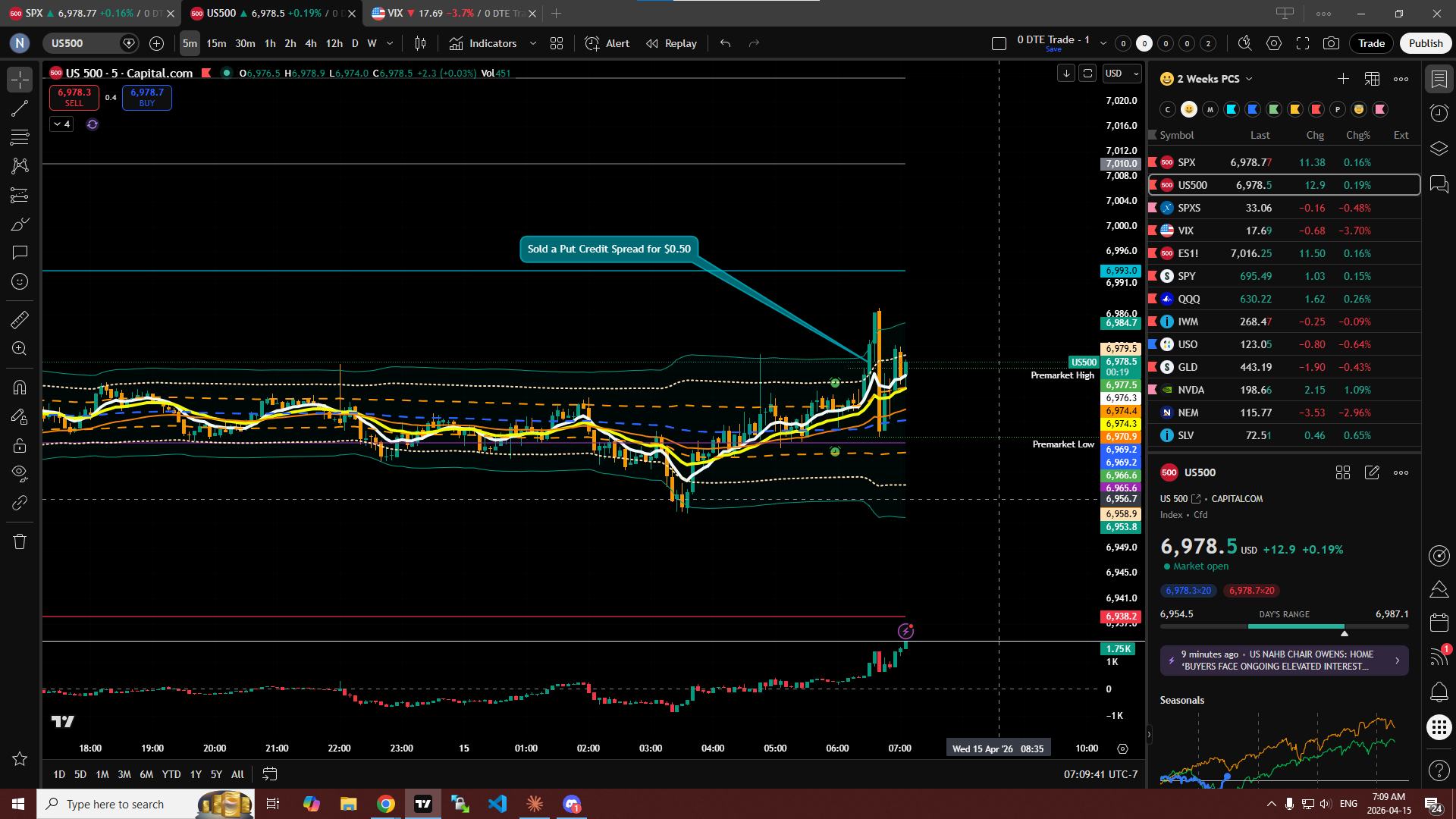This screenshot has height=819, width=1456.
Task: Open the layout grid selector icon
Action: [x=557, y=43]
